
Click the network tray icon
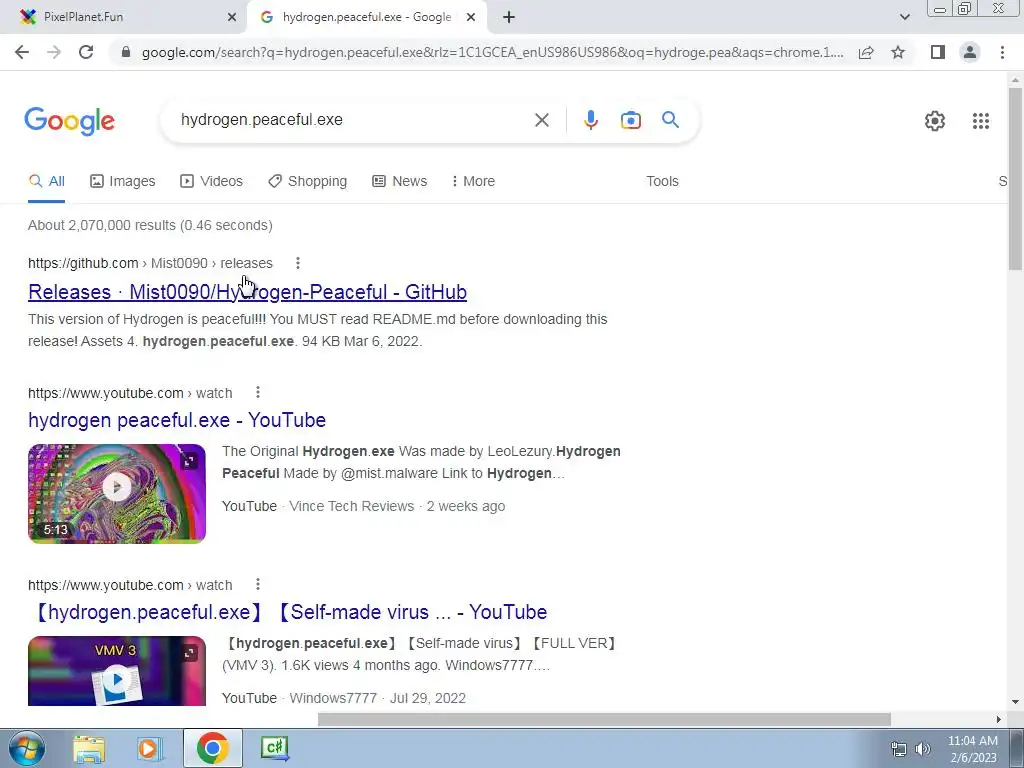(899, 749)
